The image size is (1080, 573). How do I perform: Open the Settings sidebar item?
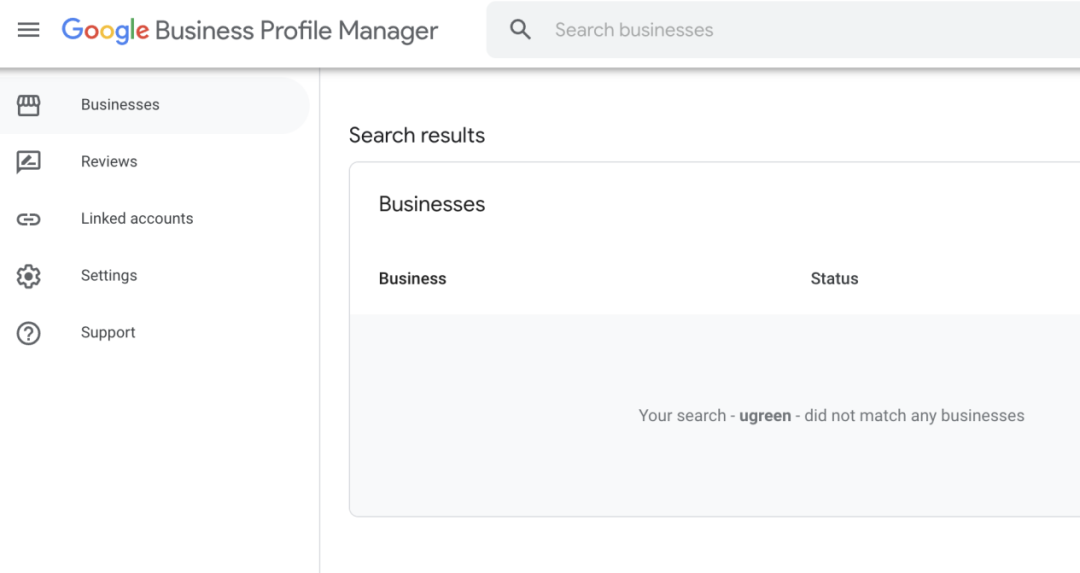[x=109, y=275]
